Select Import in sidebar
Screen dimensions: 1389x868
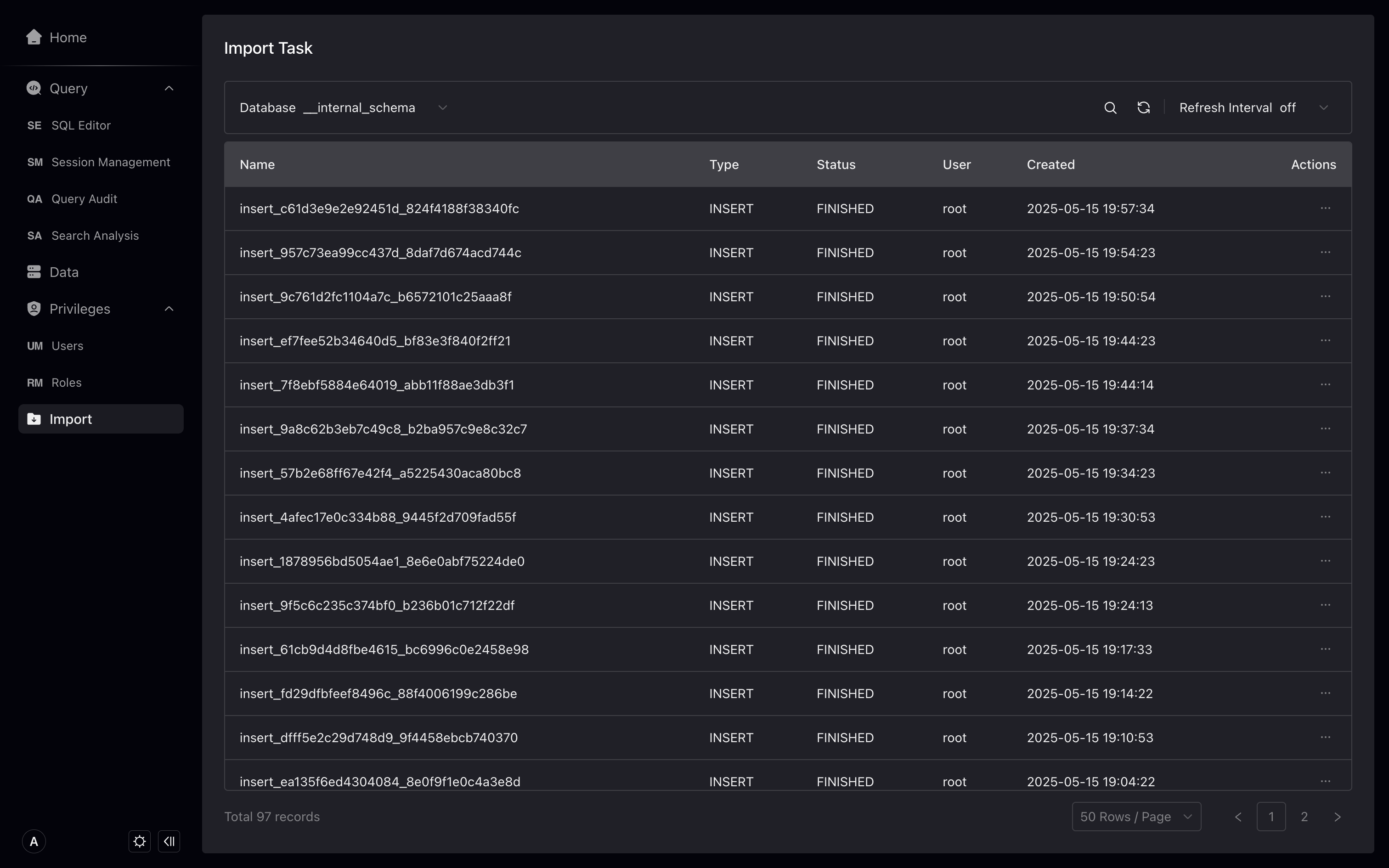click(101, 419)
